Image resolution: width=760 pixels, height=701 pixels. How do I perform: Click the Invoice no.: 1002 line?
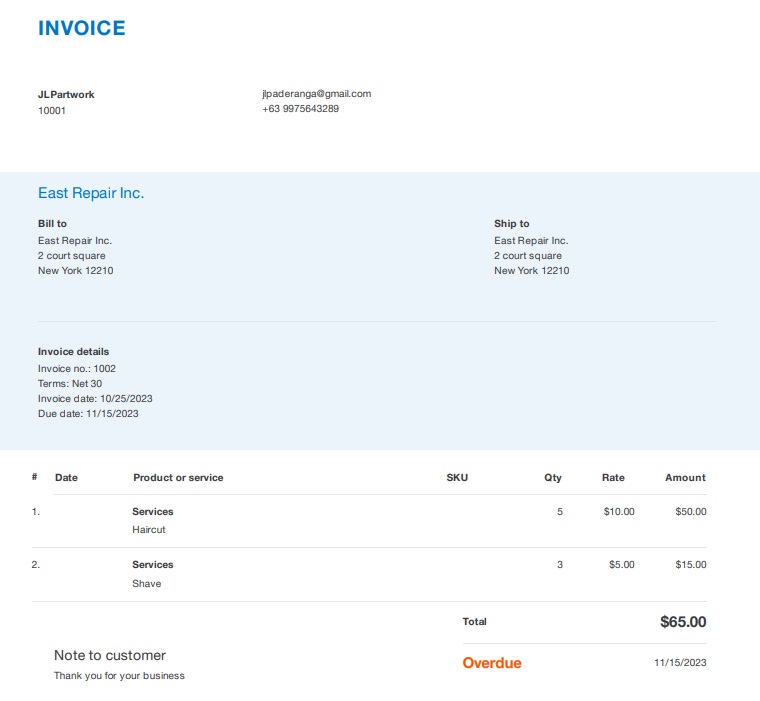(77, 369)
